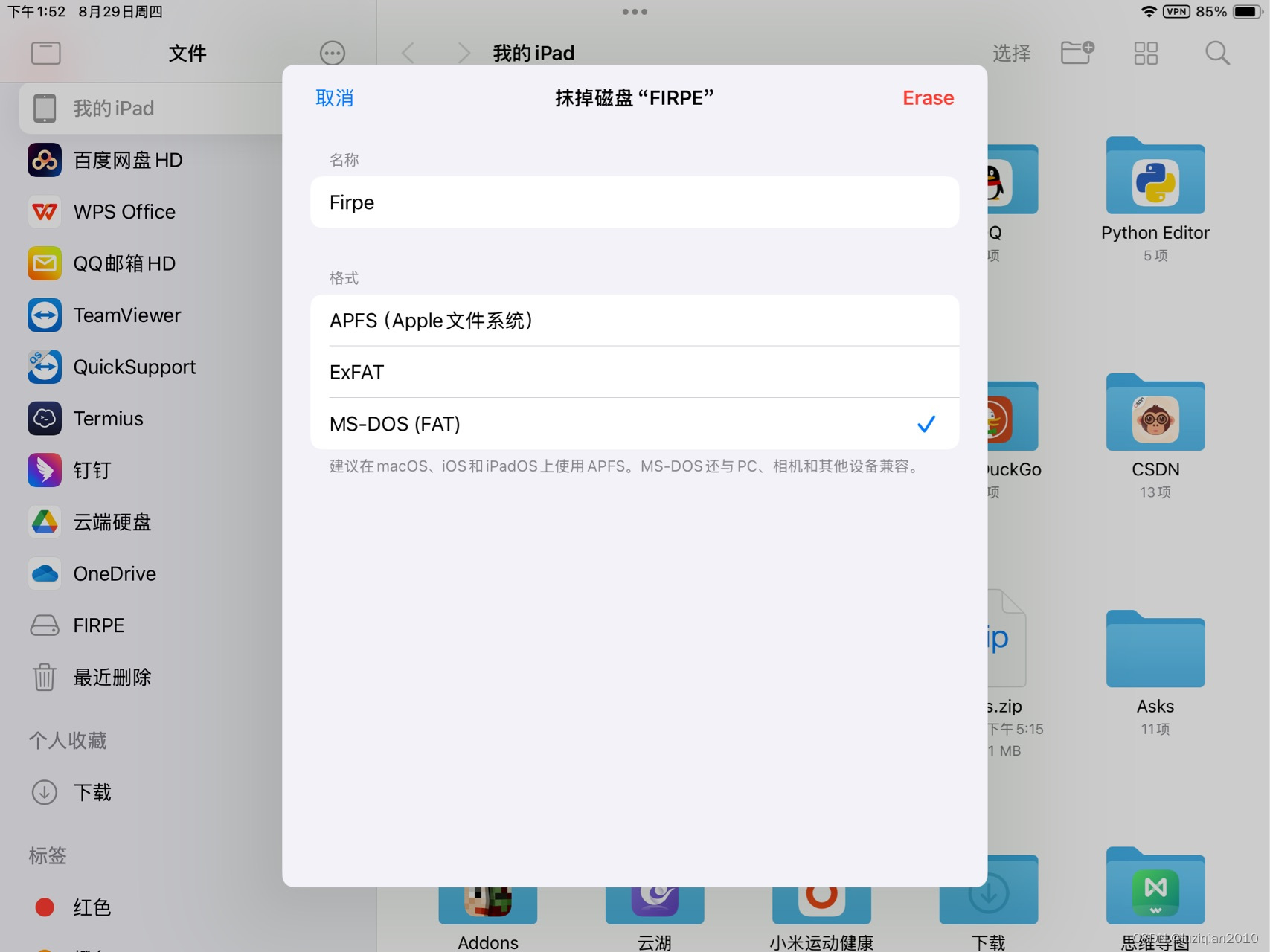The image size is (1270, 952).
Task: Tap the red Erase button
Action: (928, 98)
